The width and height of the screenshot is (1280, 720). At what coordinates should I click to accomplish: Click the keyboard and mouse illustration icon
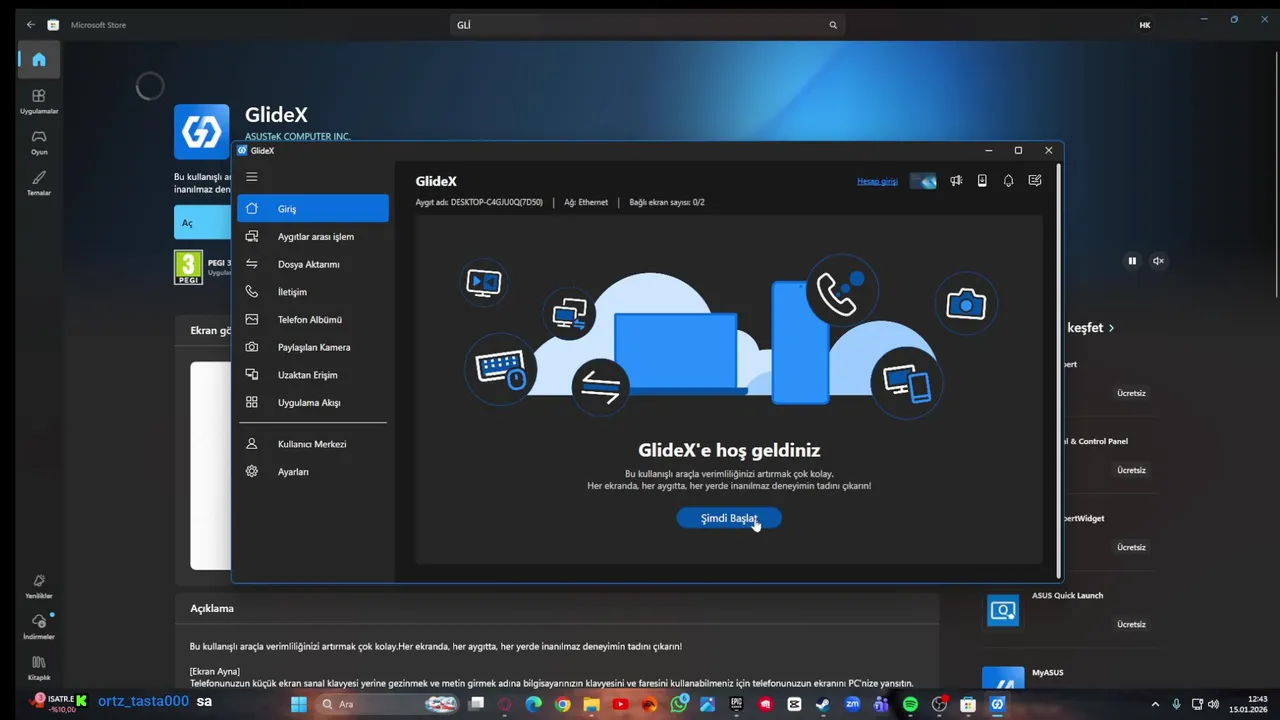[x=501, y=368]
